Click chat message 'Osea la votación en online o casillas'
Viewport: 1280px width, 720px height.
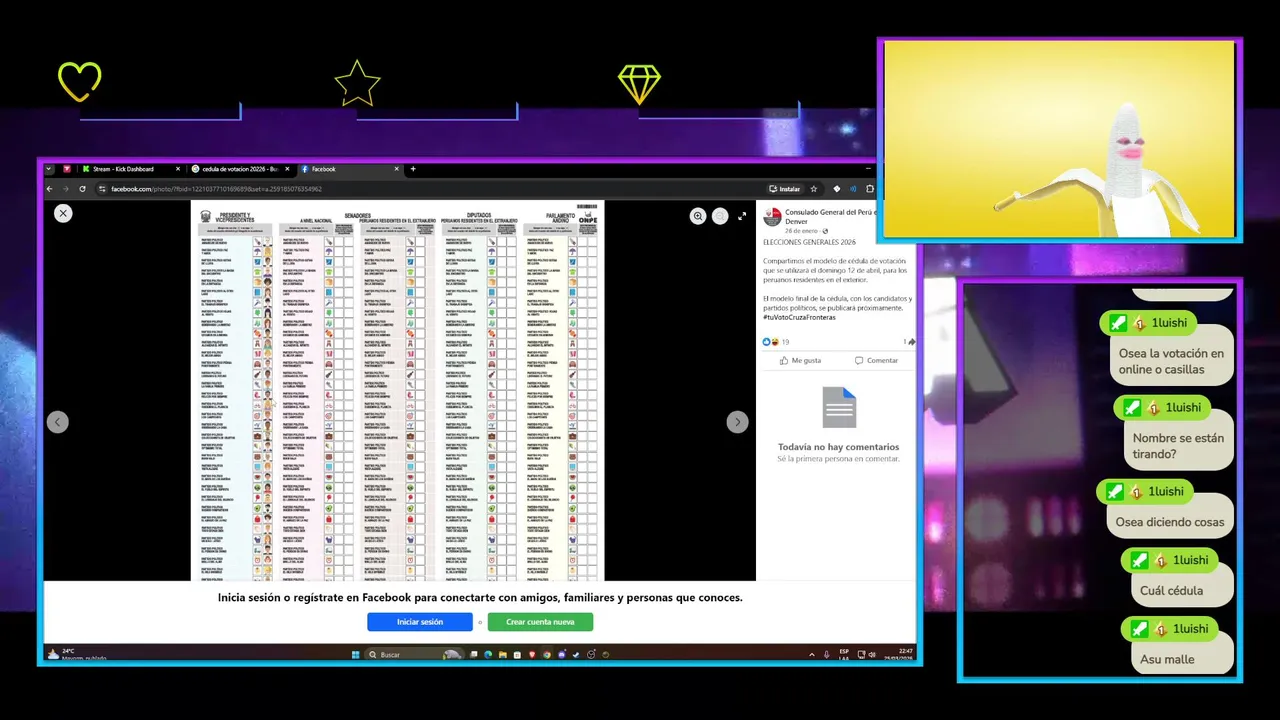1171,361
